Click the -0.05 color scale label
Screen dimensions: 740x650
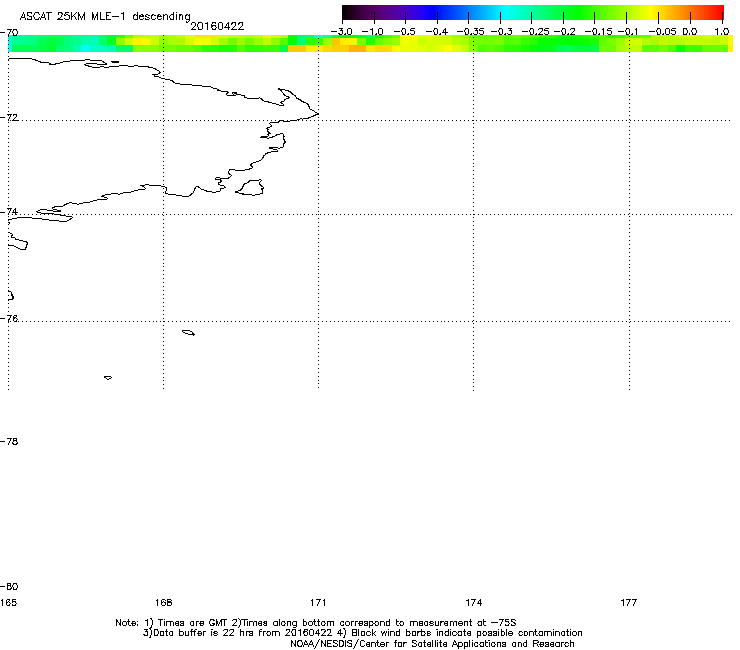click(663, 32)
